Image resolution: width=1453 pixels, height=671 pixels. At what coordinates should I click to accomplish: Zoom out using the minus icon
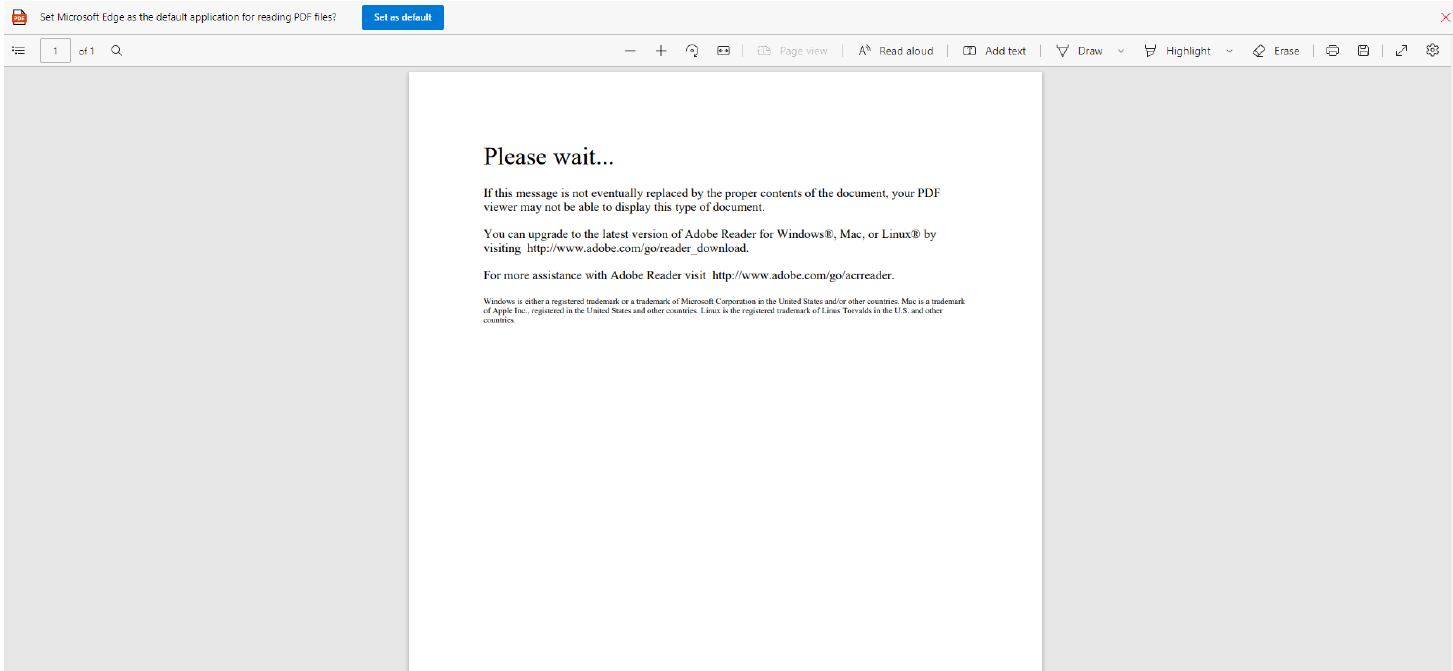pyautogui.click(x=630, y=51)
